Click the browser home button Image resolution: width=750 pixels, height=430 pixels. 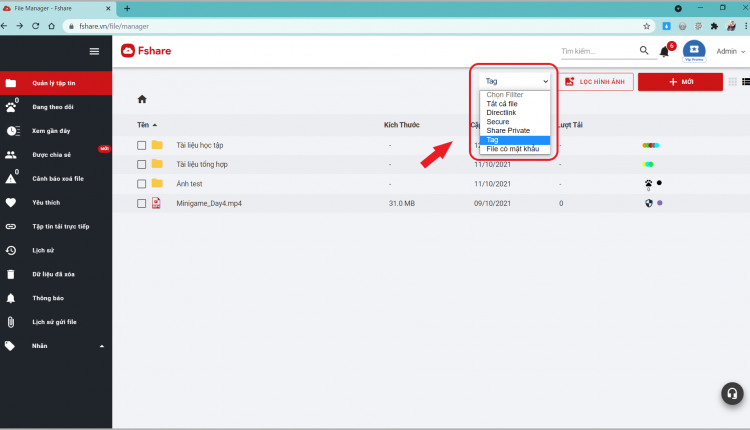click(x=51, y=26)
